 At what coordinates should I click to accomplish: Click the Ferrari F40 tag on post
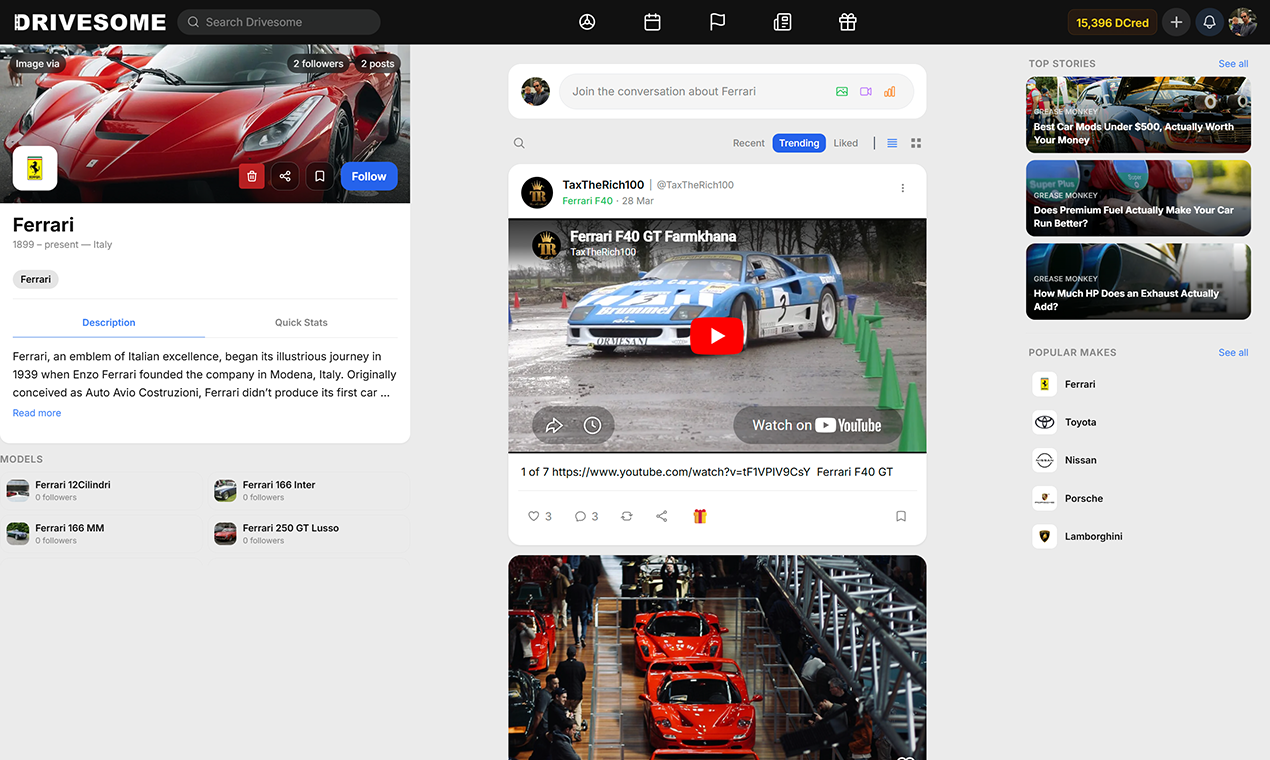[x=587, y=201]
